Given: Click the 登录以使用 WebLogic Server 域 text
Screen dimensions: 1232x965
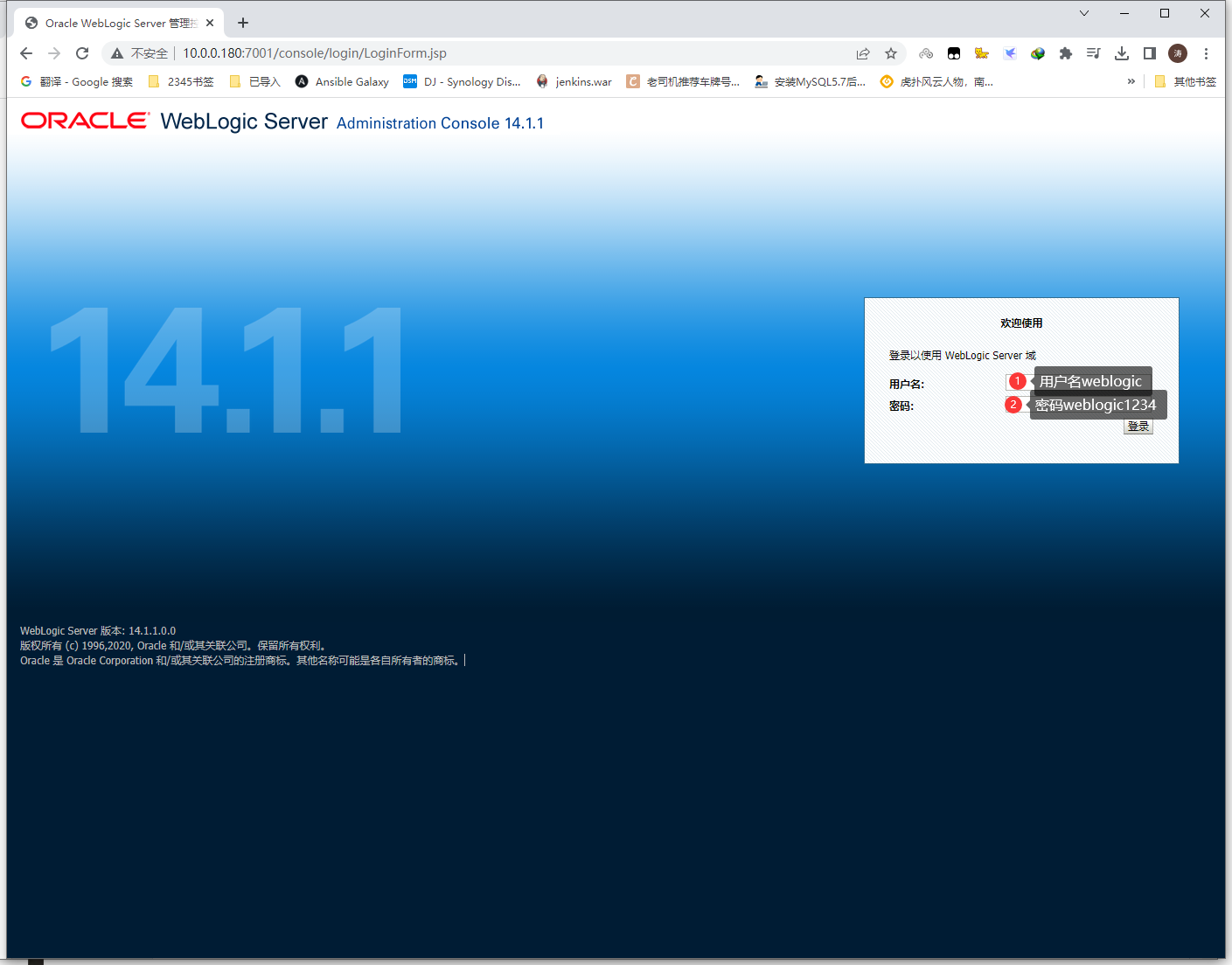Looking at the screenshot, I should 963,356.
